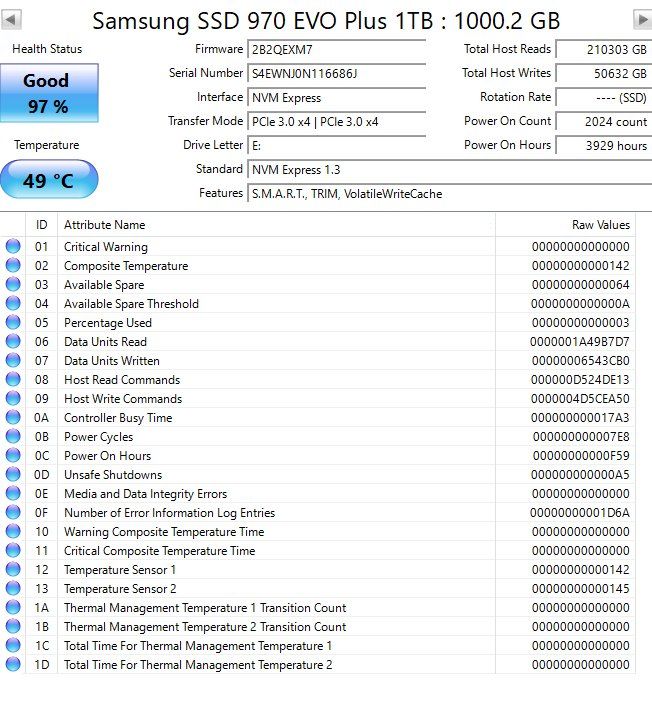The height and width of the screenshot is (715, 652).
Task: Click the status icon for Temperature Sensor 2
Action: [13, 588]
